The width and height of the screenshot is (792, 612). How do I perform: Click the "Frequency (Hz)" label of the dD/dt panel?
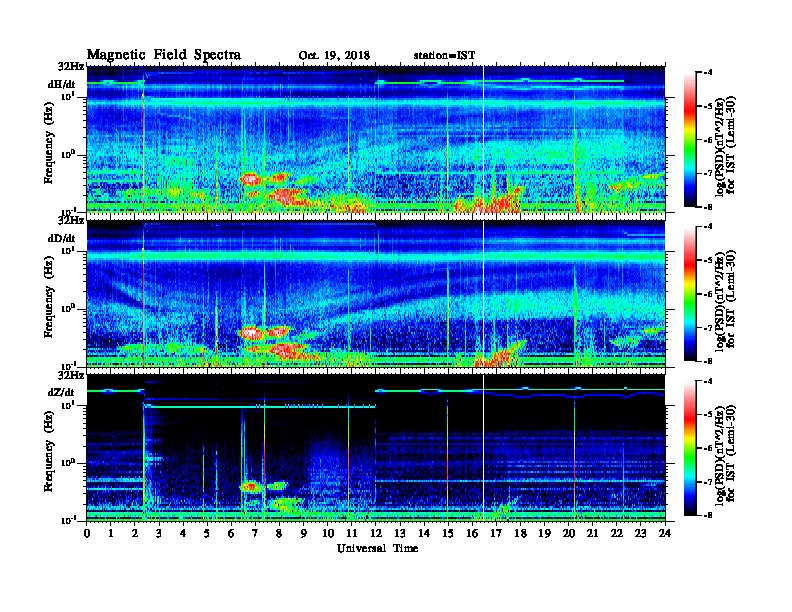(x=49, y=297)
